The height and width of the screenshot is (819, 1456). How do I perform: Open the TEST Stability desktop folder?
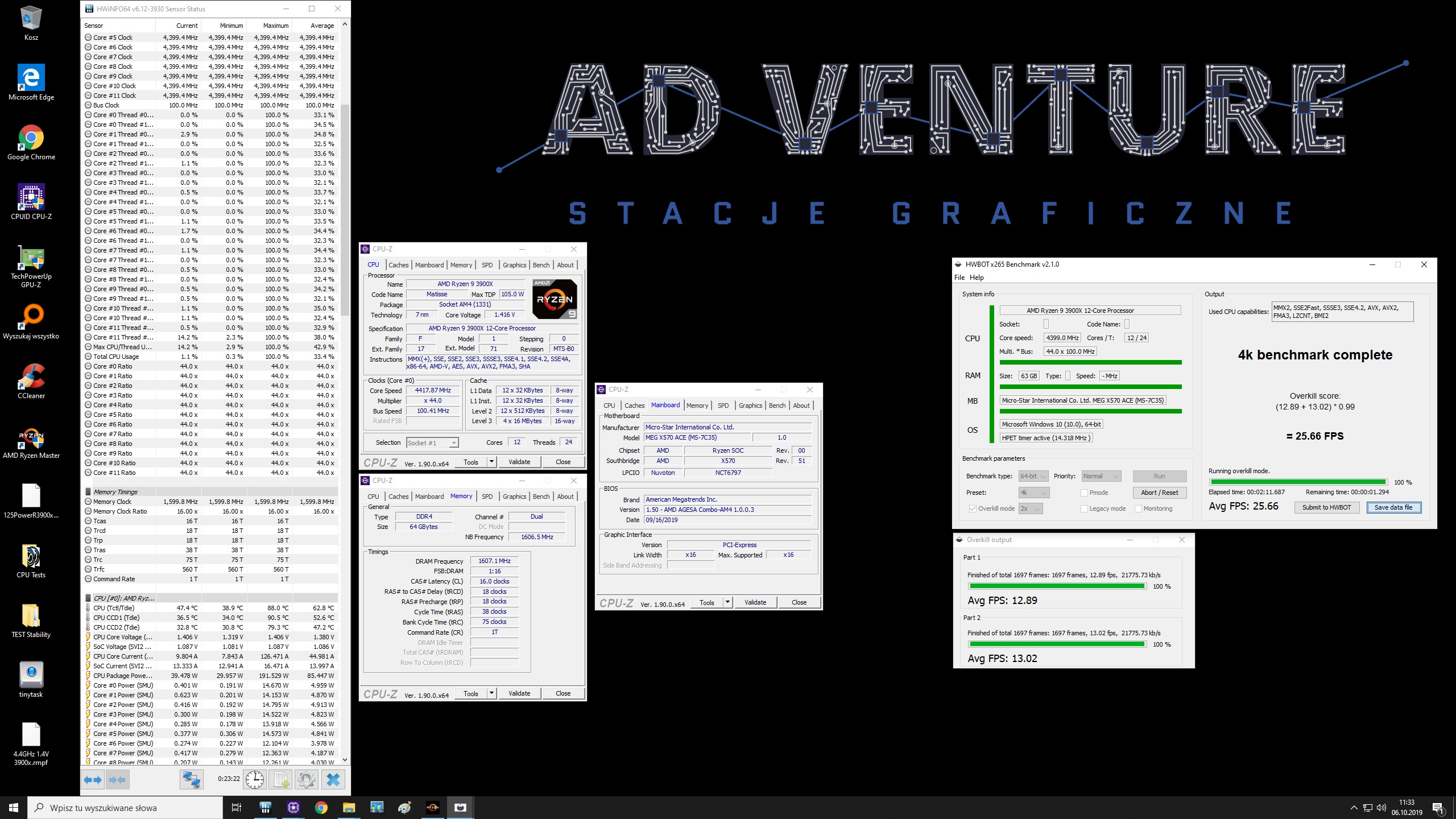click(x=31, y=620)
